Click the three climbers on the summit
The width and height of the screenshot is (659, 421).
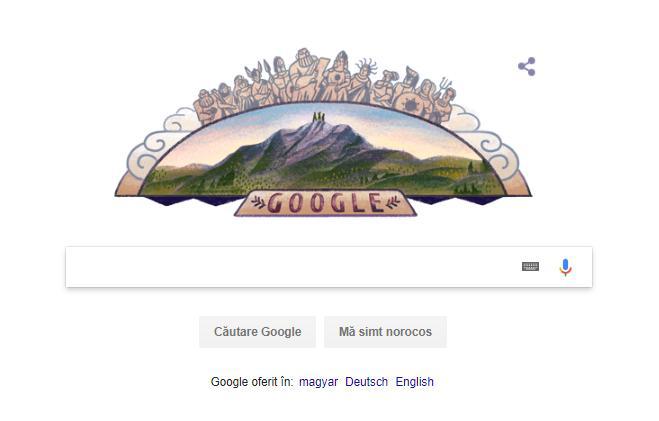coord(319,116)
